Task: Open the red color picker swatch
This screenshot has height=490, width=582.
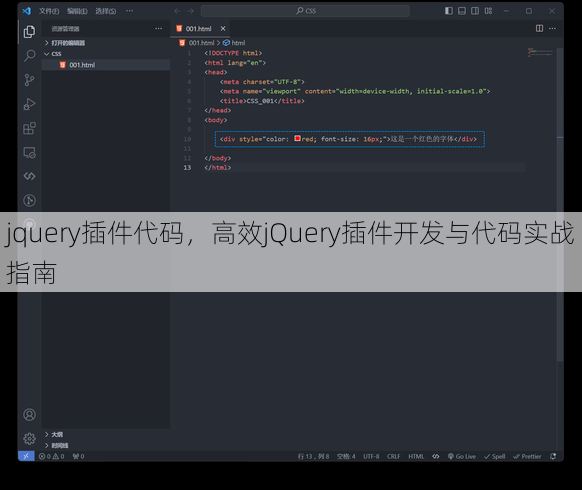Action: (x=297, y=138)
